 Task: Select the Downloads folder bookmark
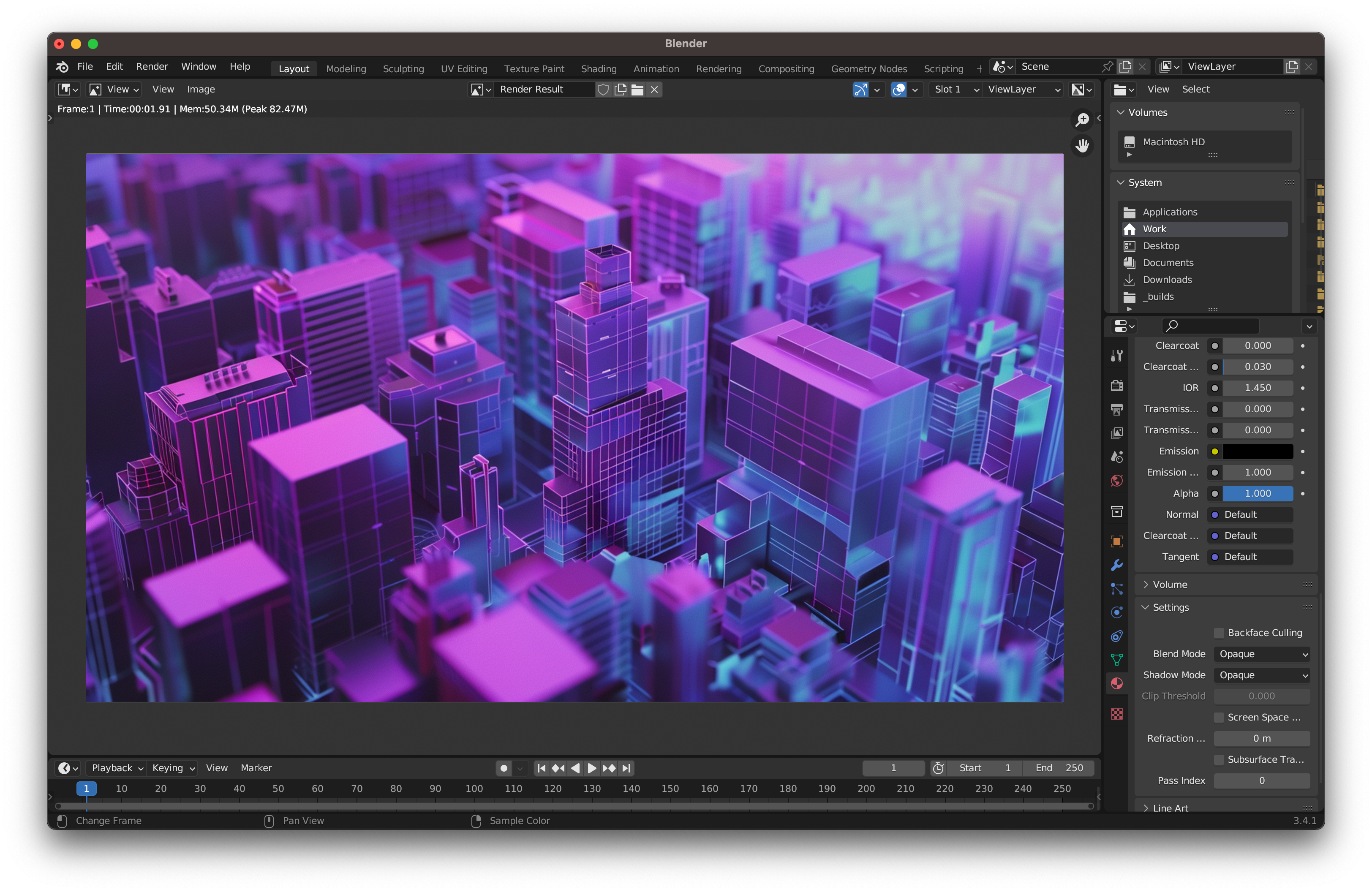(x=1167, y=280)
